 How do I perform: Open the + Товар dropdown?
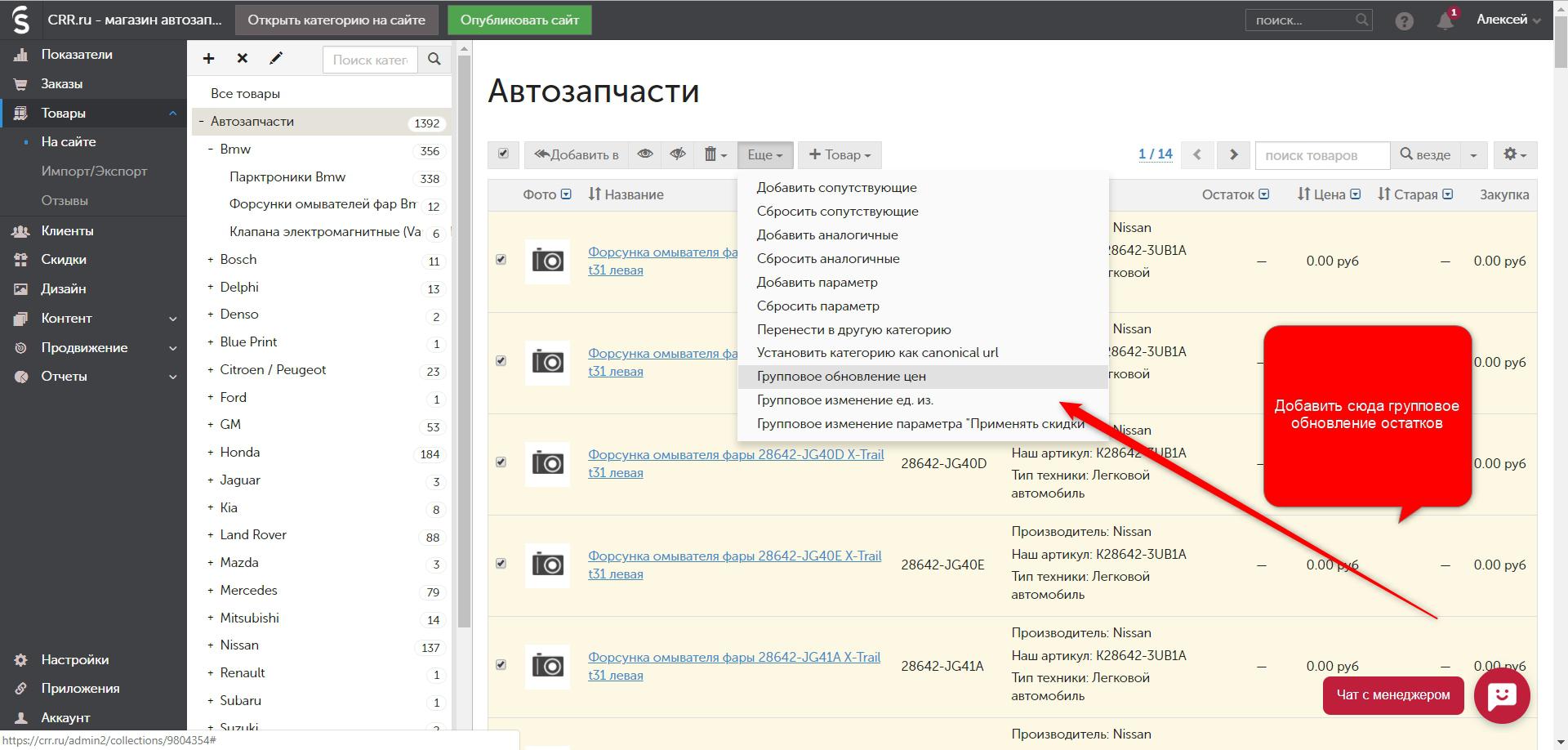click(840, 154)
